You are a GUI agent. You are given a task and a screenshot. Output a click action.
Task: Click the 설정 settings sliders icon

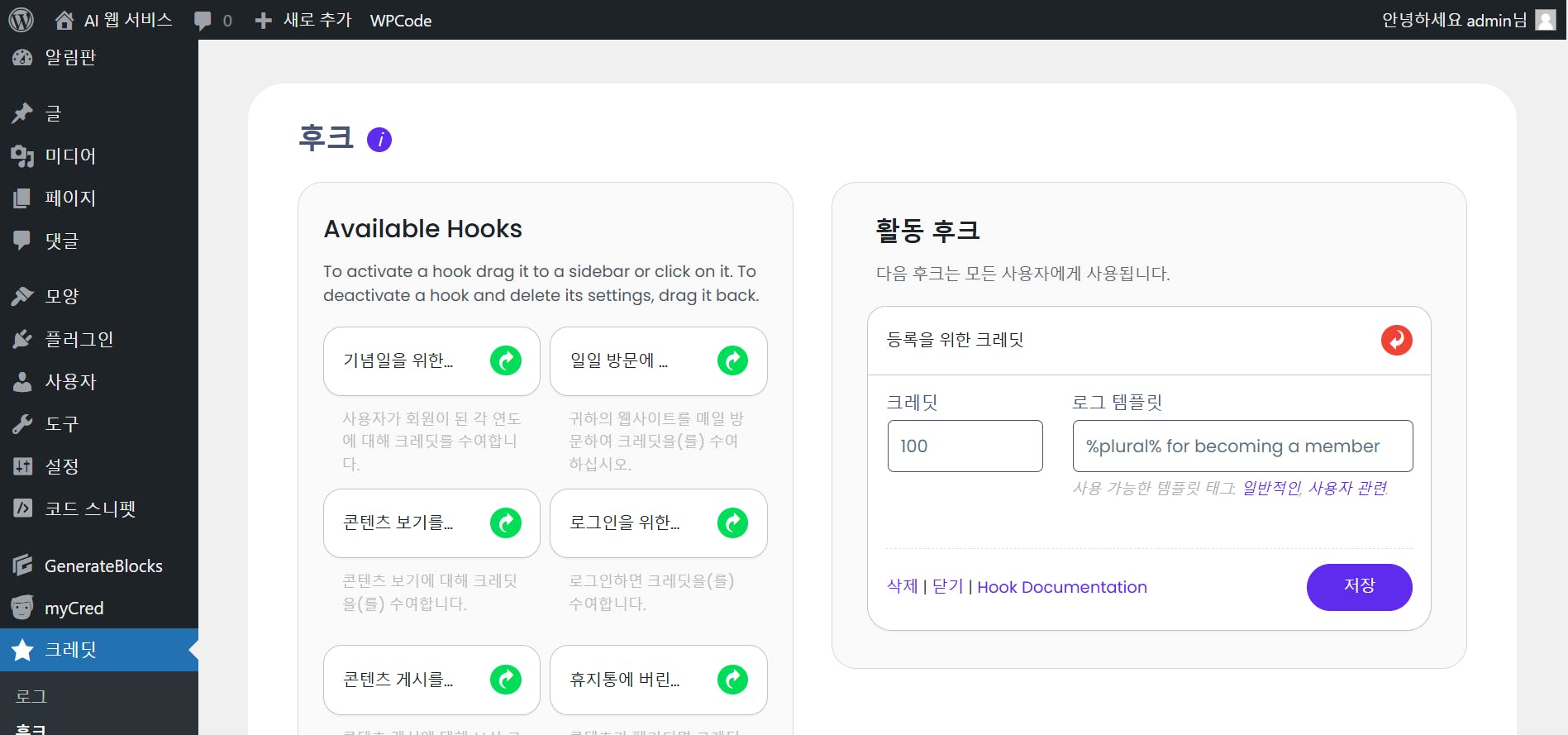pyautogui.click(x=22, y=466)
